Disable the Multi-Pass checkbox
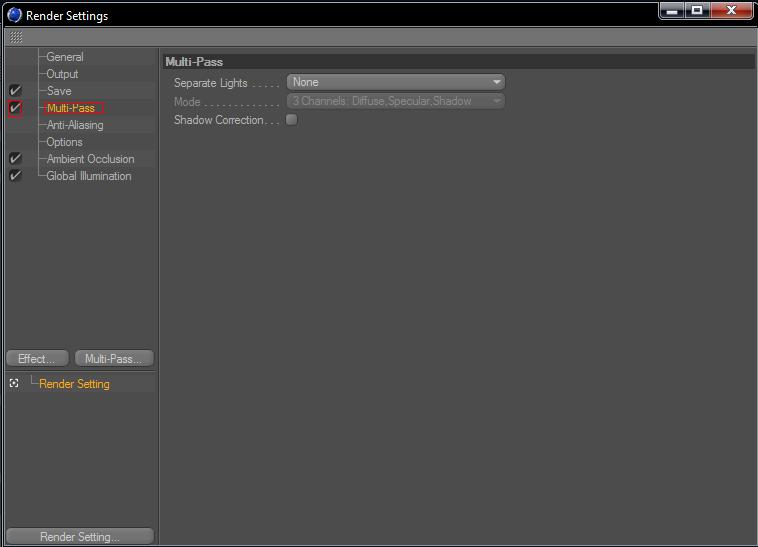758x547 pixels. point(15,107)
